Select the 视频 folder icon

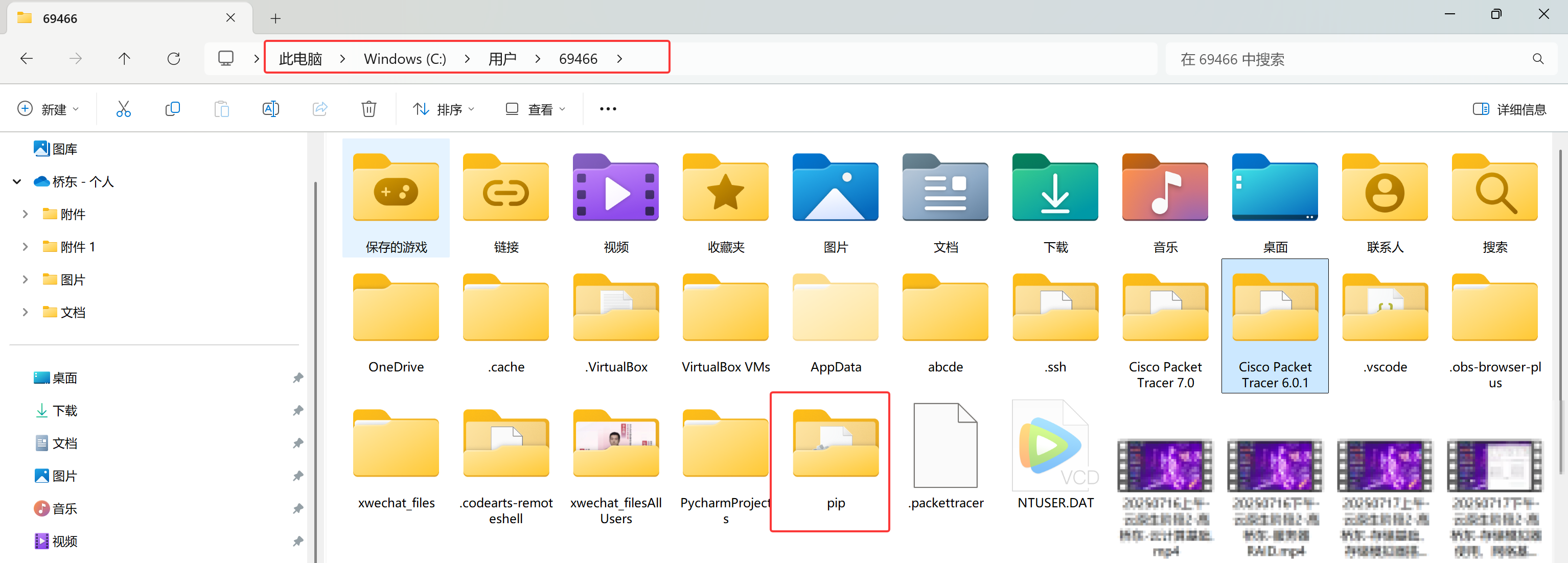pyautogui.click(x=615, y=187)
